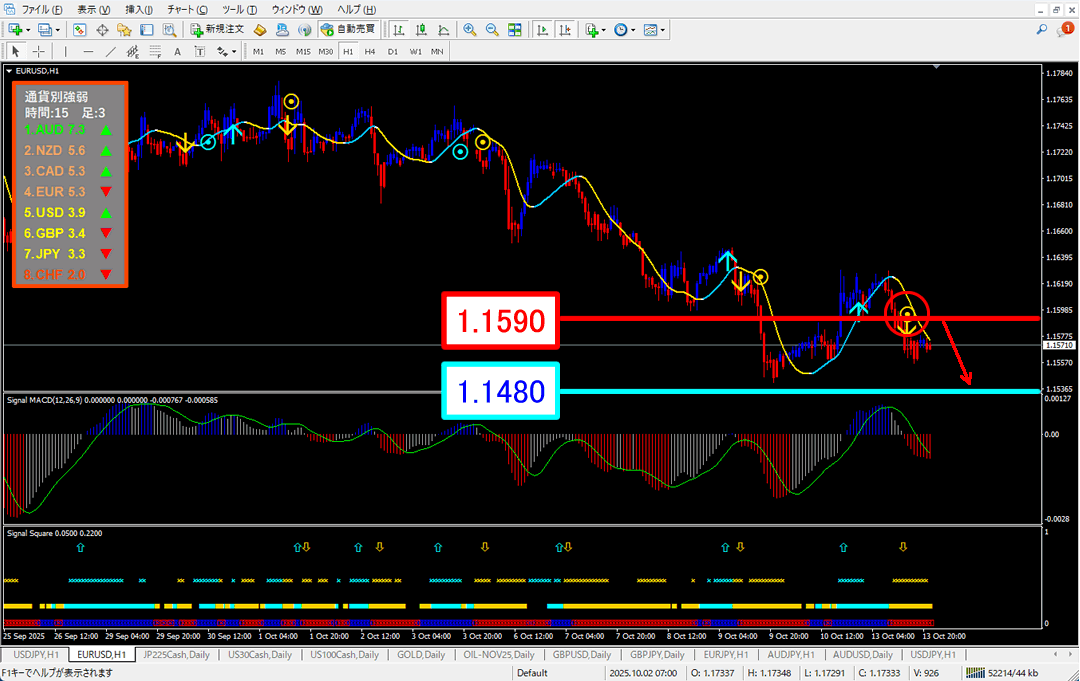Click the connection status 52214/44 kb indicator

pyautogui.click(x=1010, y=673)
